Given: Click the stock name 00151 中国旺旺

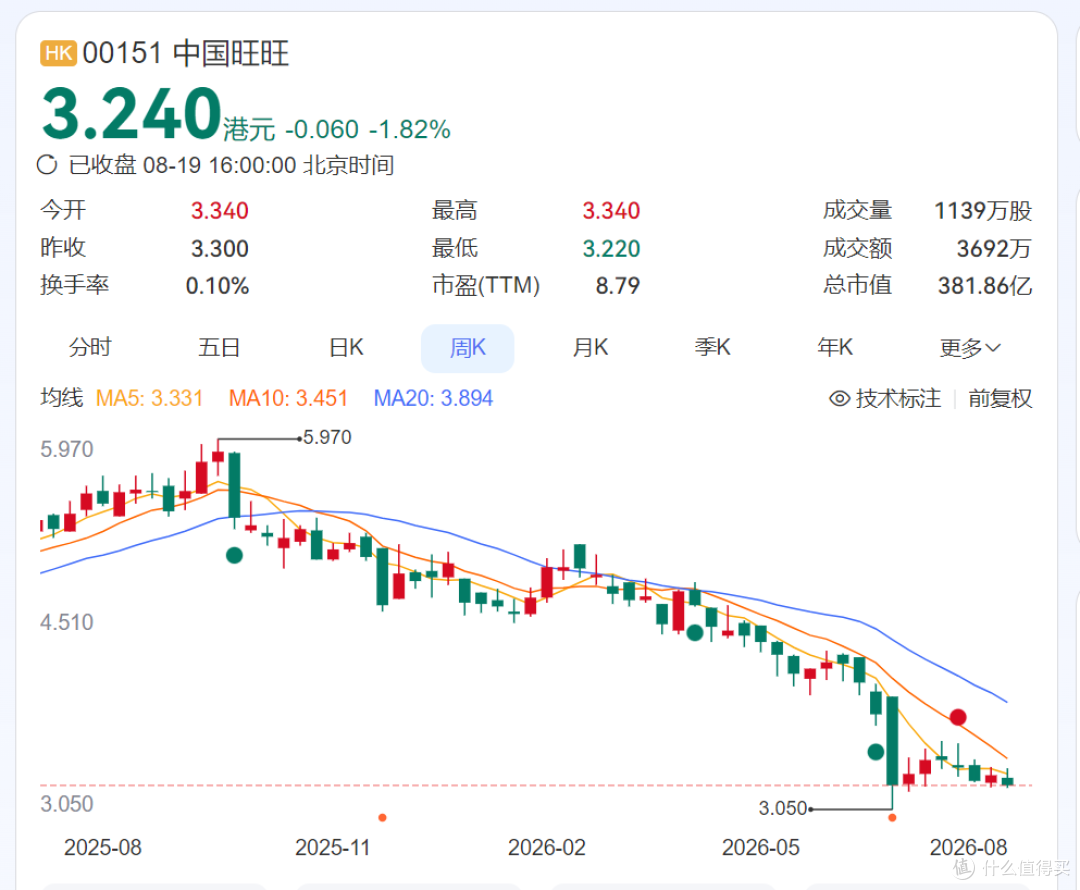Looking at the screenshot, I should tap(186, 53).
